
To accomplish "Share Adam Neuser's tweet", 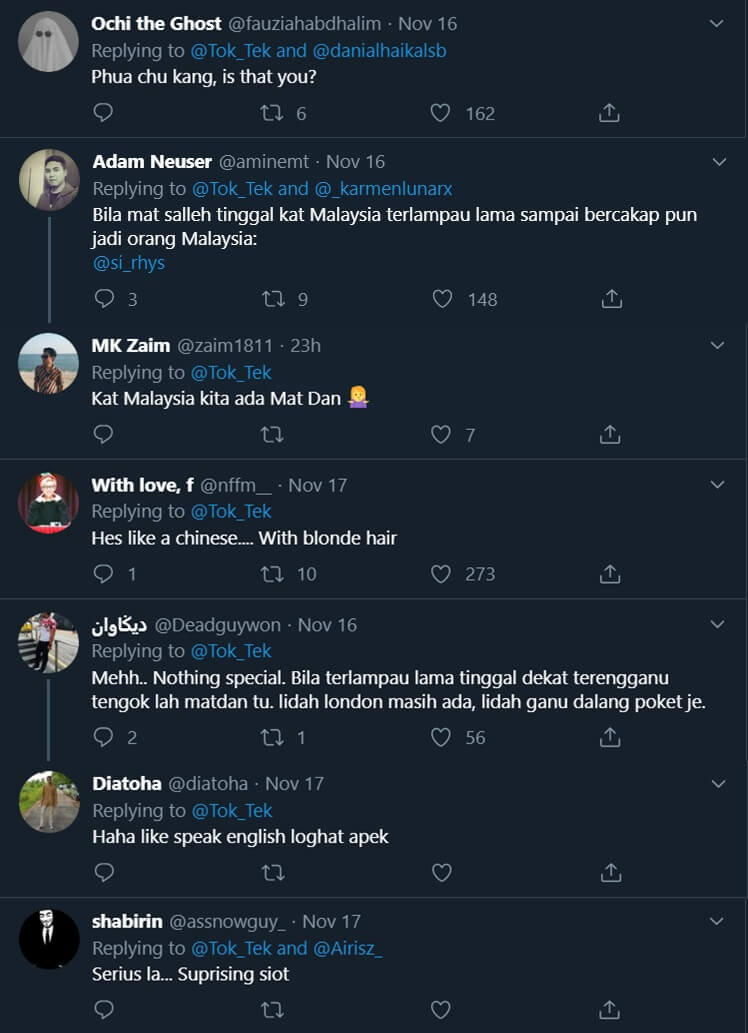I will 611,299.
